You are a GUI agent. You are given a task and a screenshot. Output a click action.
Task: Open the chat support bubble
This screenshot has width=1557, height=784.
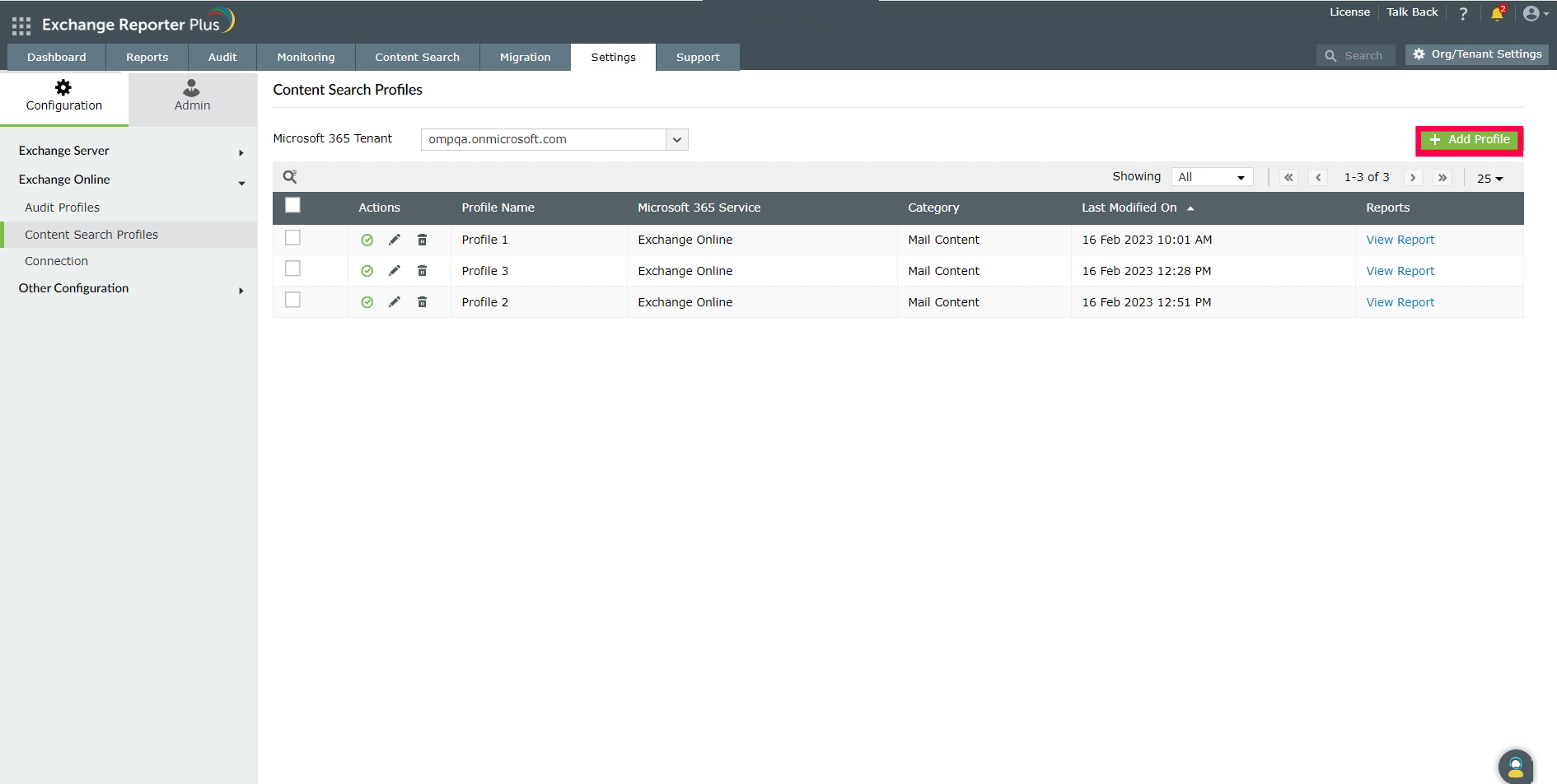click(1516, 767)
